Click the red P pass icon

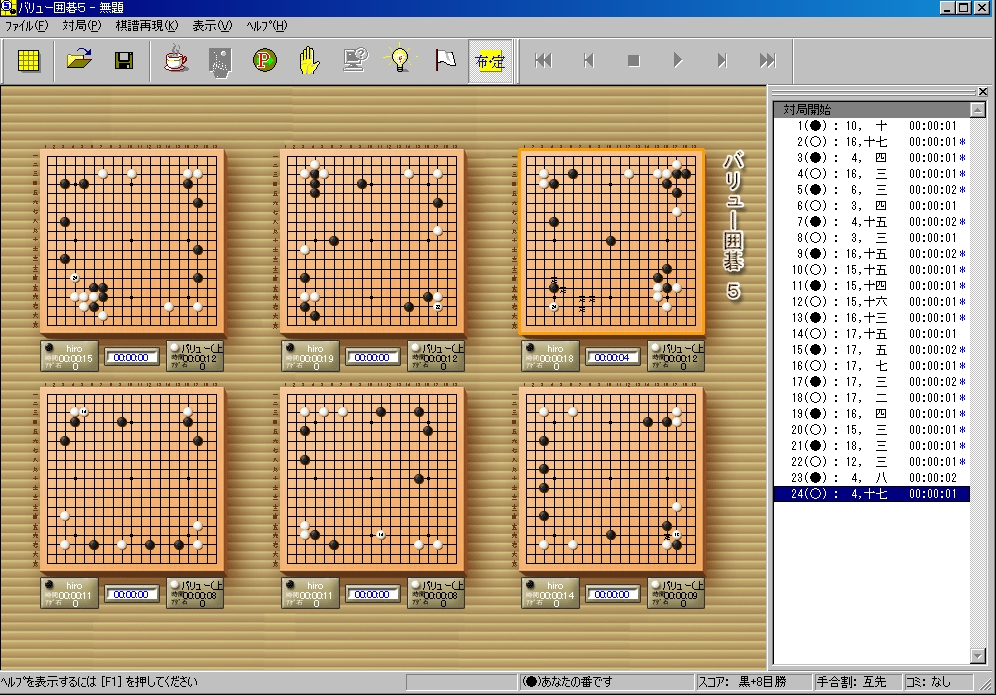click(265, 61)
